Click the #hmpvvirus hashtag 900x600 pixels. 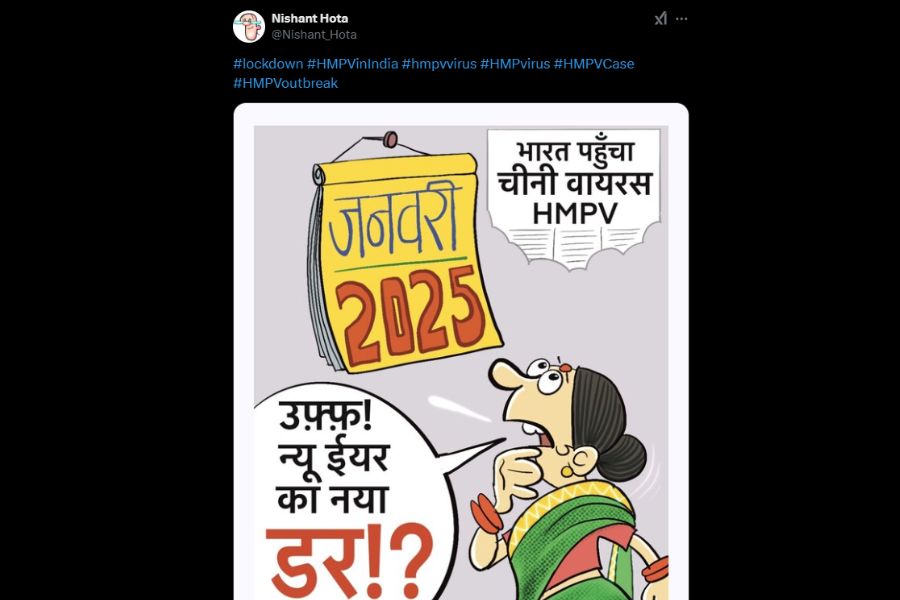point(439,64)
